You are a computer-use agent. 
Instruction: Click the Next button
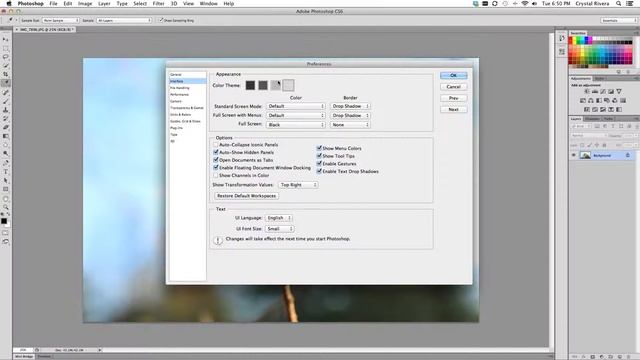(453, 110)
